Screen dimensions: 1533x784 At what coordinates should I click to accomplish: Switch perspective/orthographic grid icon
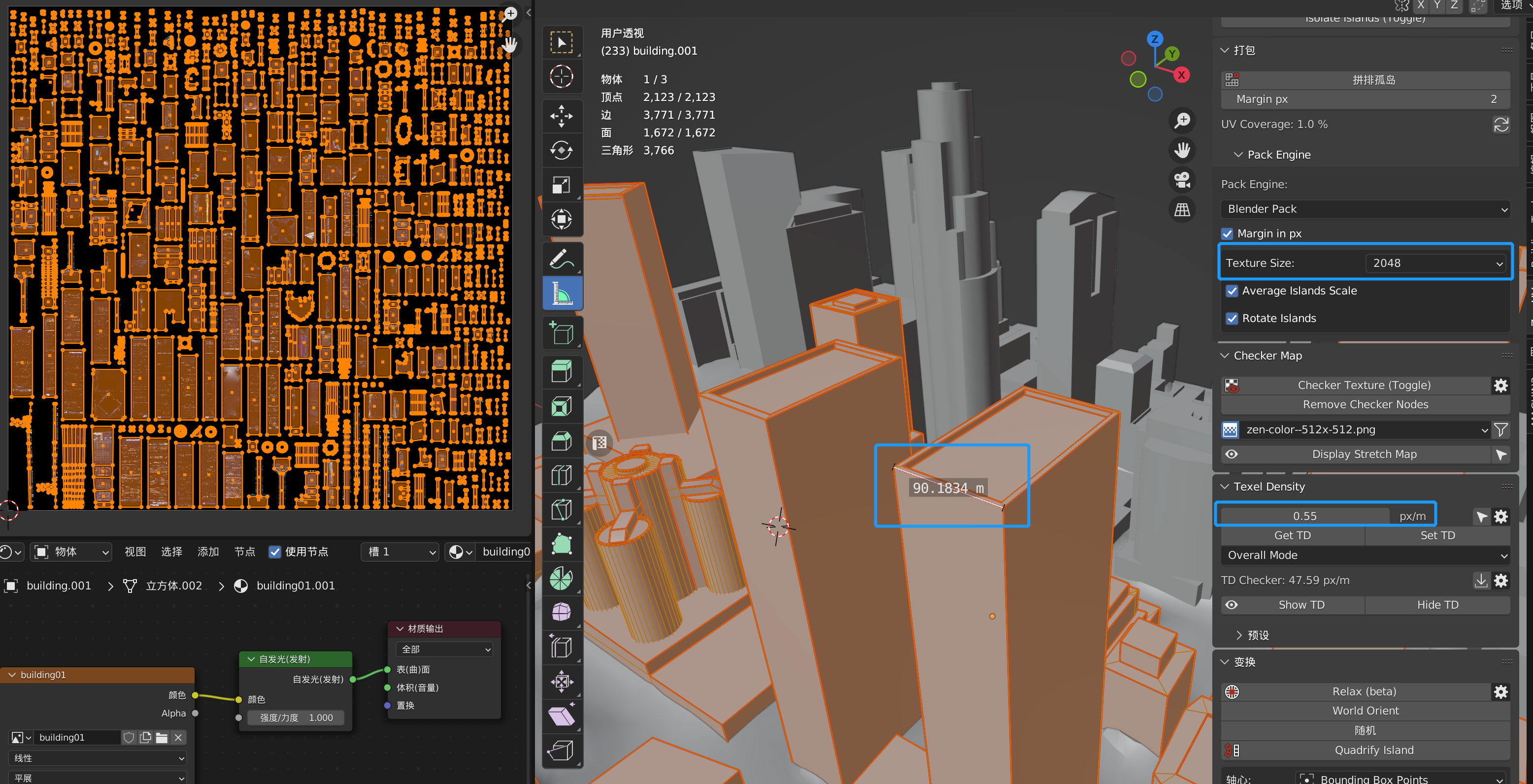pos(1182,209)
